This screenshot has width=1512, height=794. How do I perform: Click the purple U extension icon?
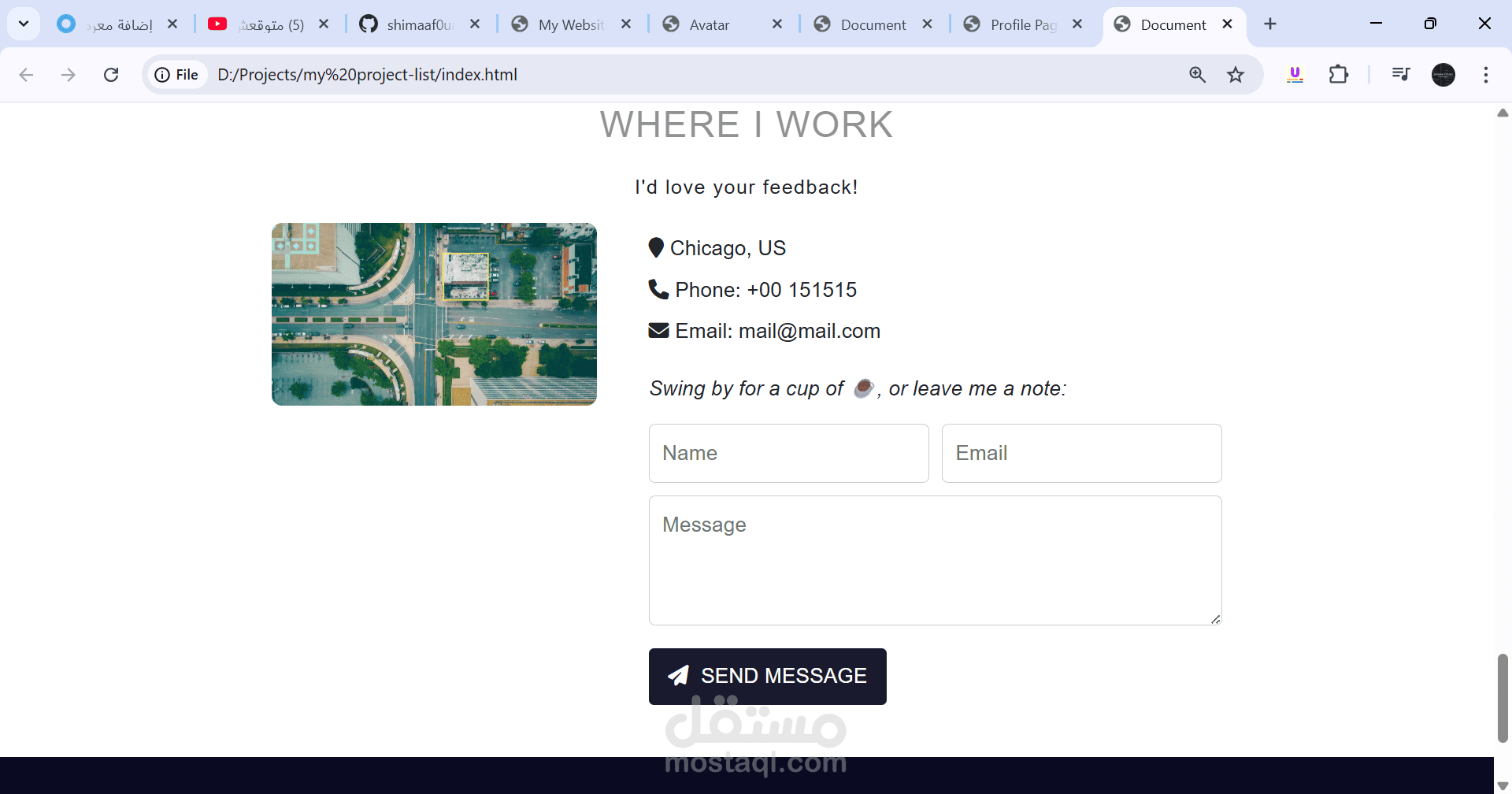click(x=1295, y=75)
